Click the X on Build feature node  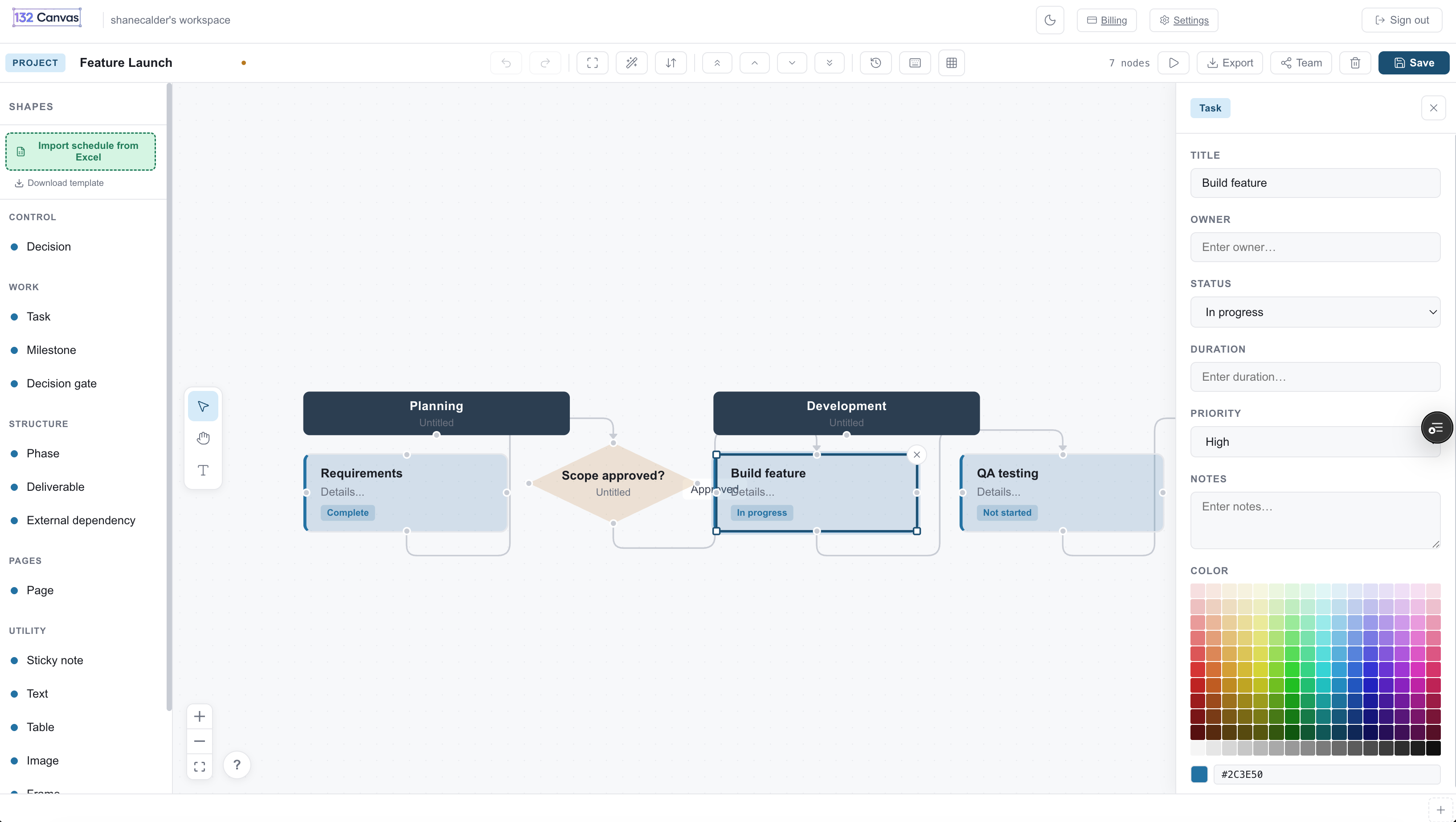point(916,455)
